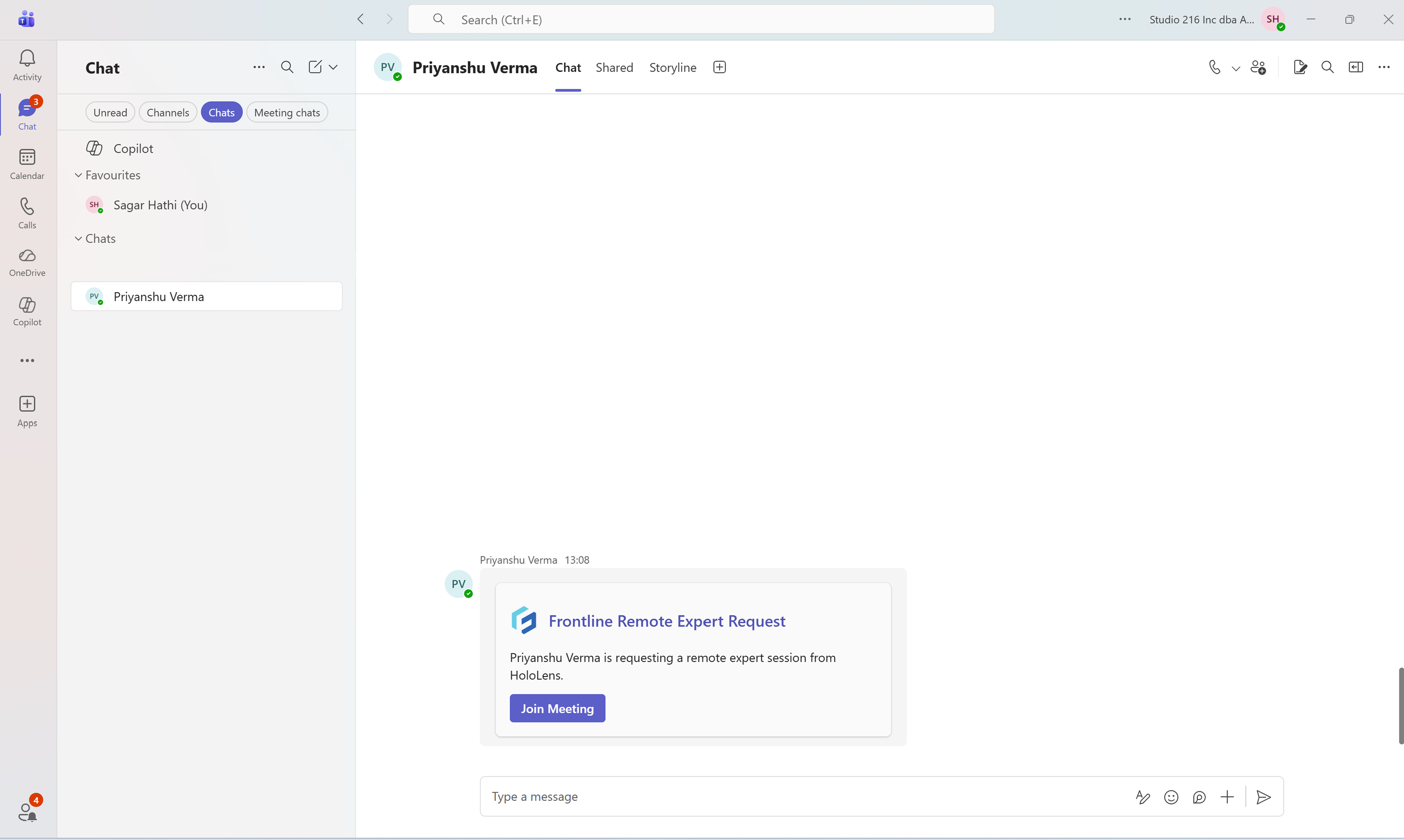Open the Calls section
Viewport: 1404px width, 840px height.
[27, 213]
